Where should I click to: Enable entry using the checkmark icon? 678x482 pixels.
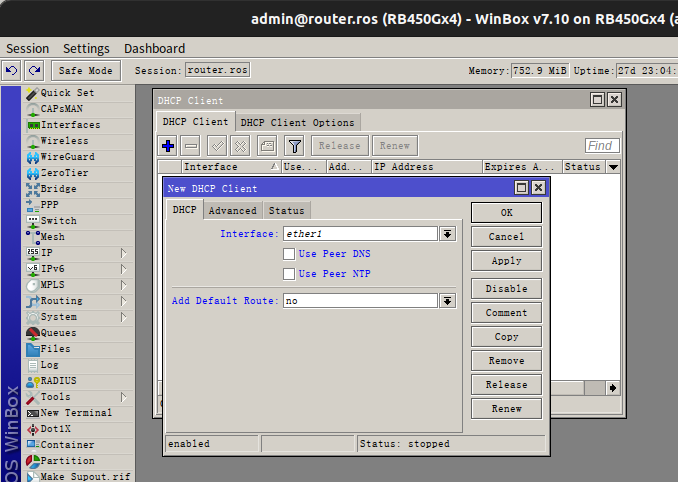(217, 146)
